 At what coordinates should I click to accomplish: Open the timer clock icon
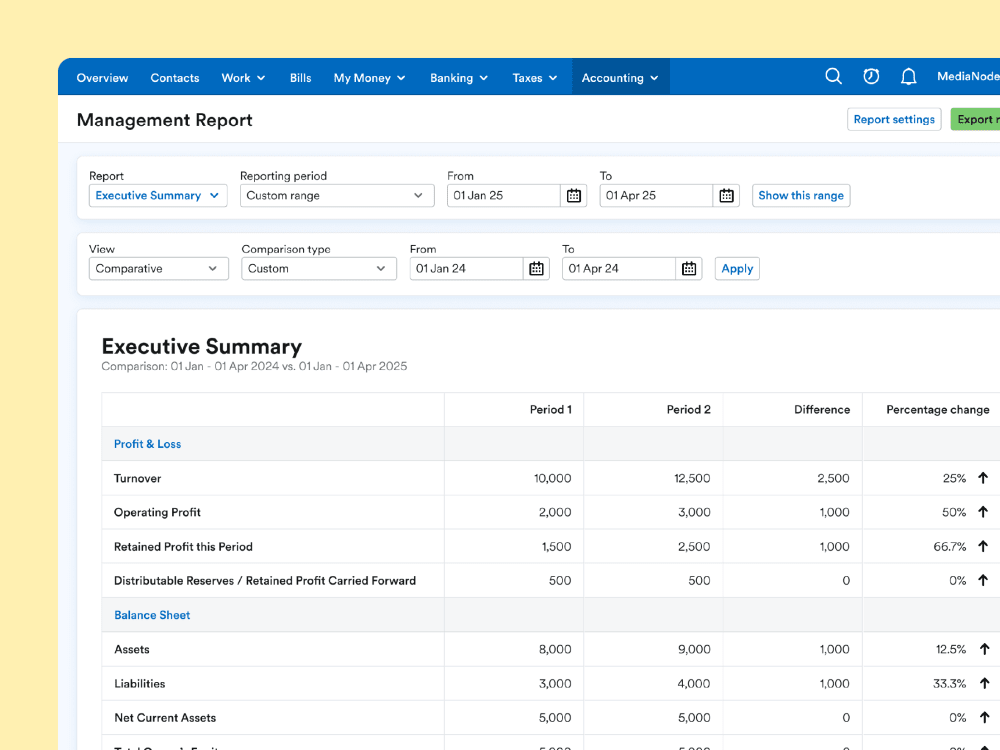coord(871,77)
